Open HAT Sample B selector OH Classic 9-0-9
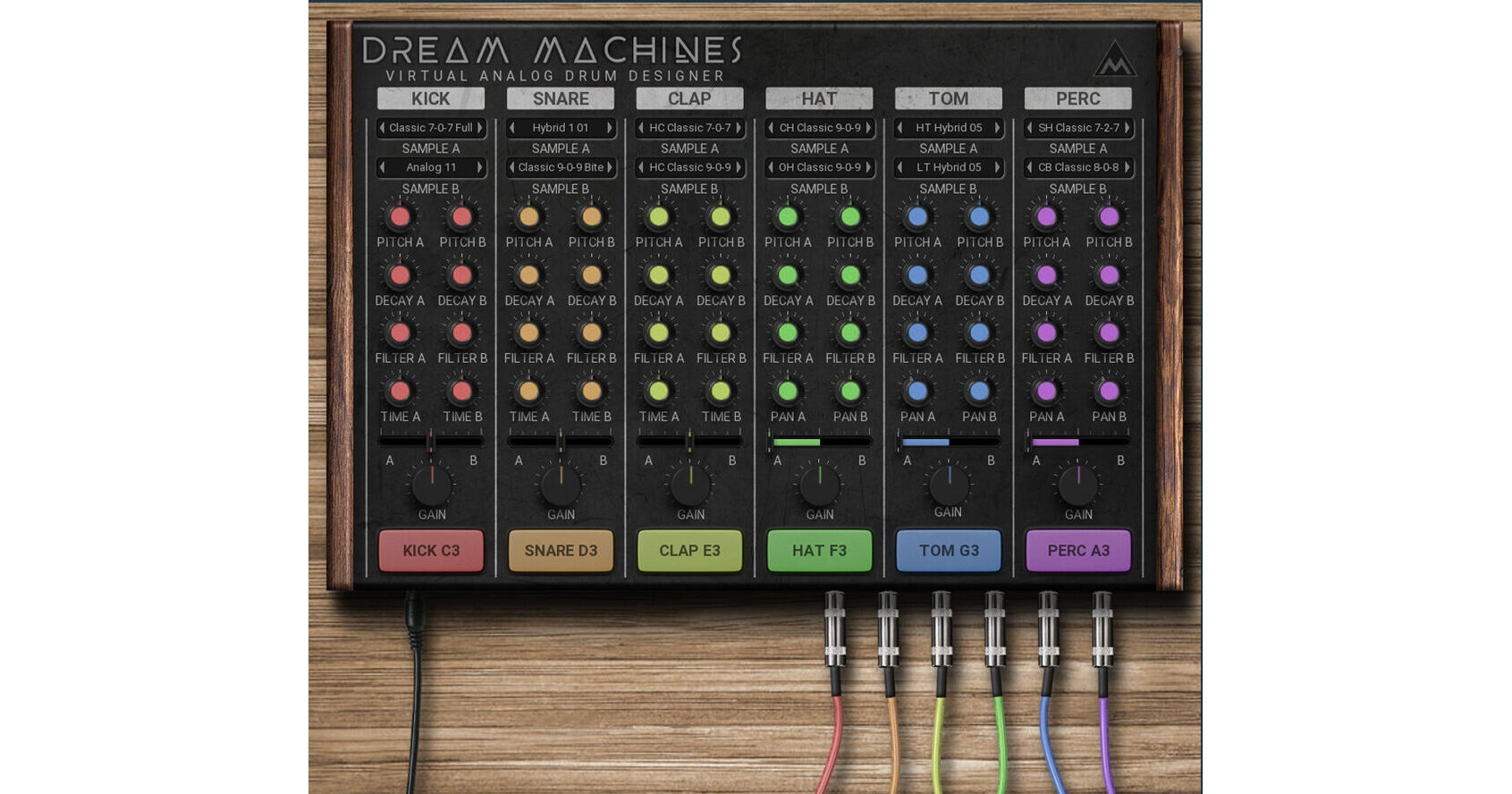 pos(820,167)
